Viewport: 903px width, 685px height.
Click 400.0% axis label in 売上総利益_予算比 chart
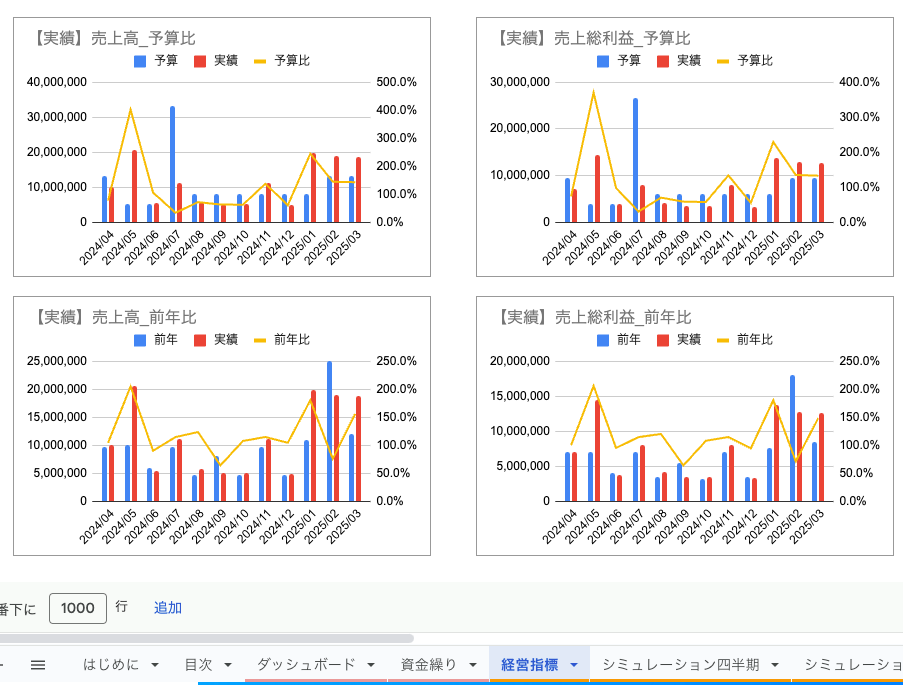click(859, 82)
